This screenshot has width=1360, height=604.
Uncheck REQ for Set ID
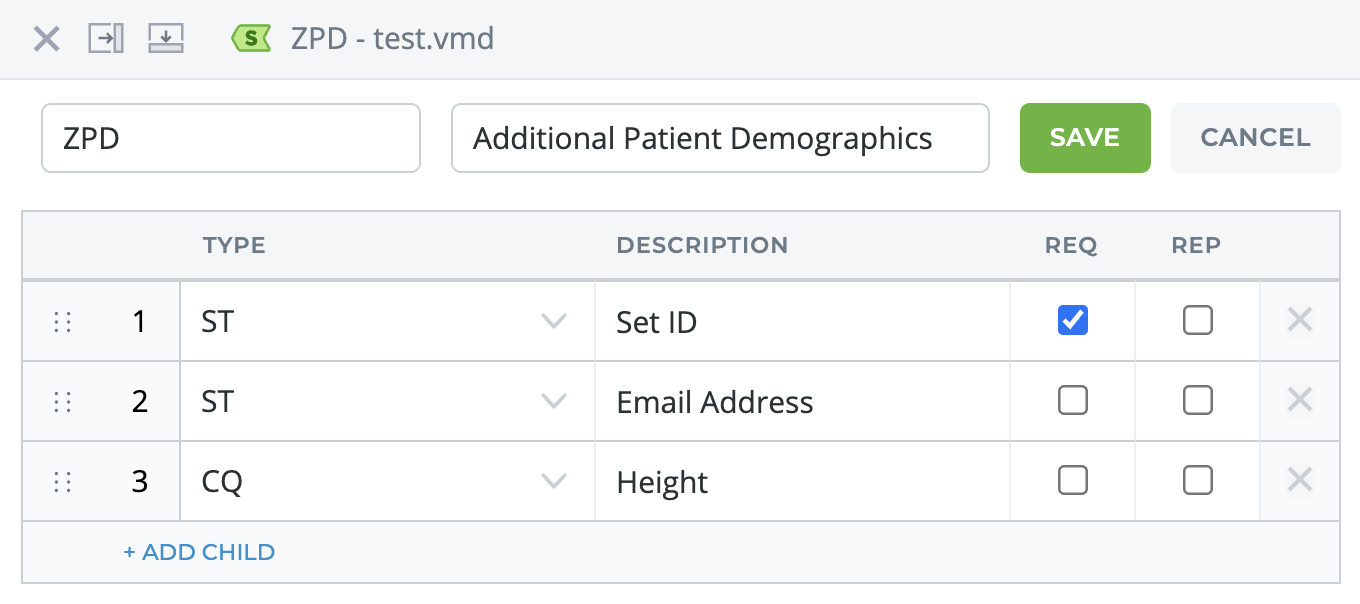tap(1073, 320)
